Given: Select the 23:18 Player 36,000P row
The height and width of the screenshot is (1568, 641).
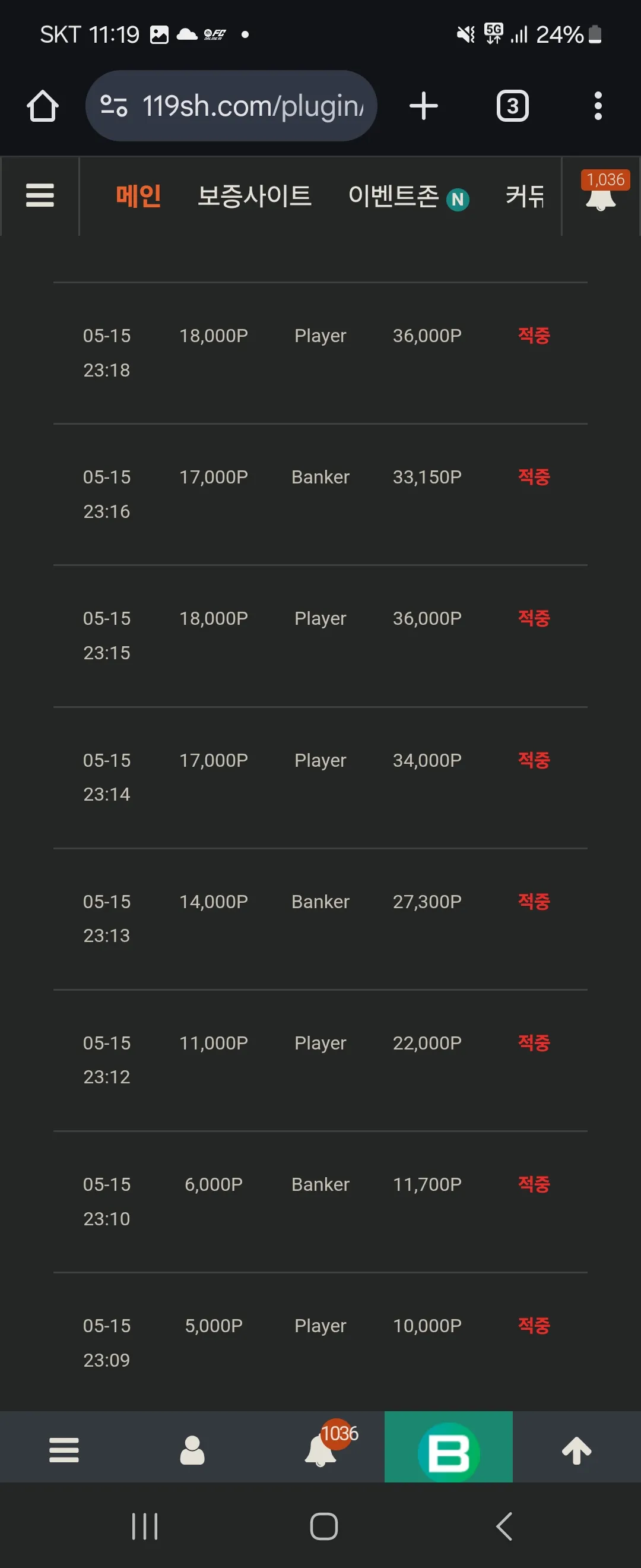Looking at the screenshot, I should (320, 353).
